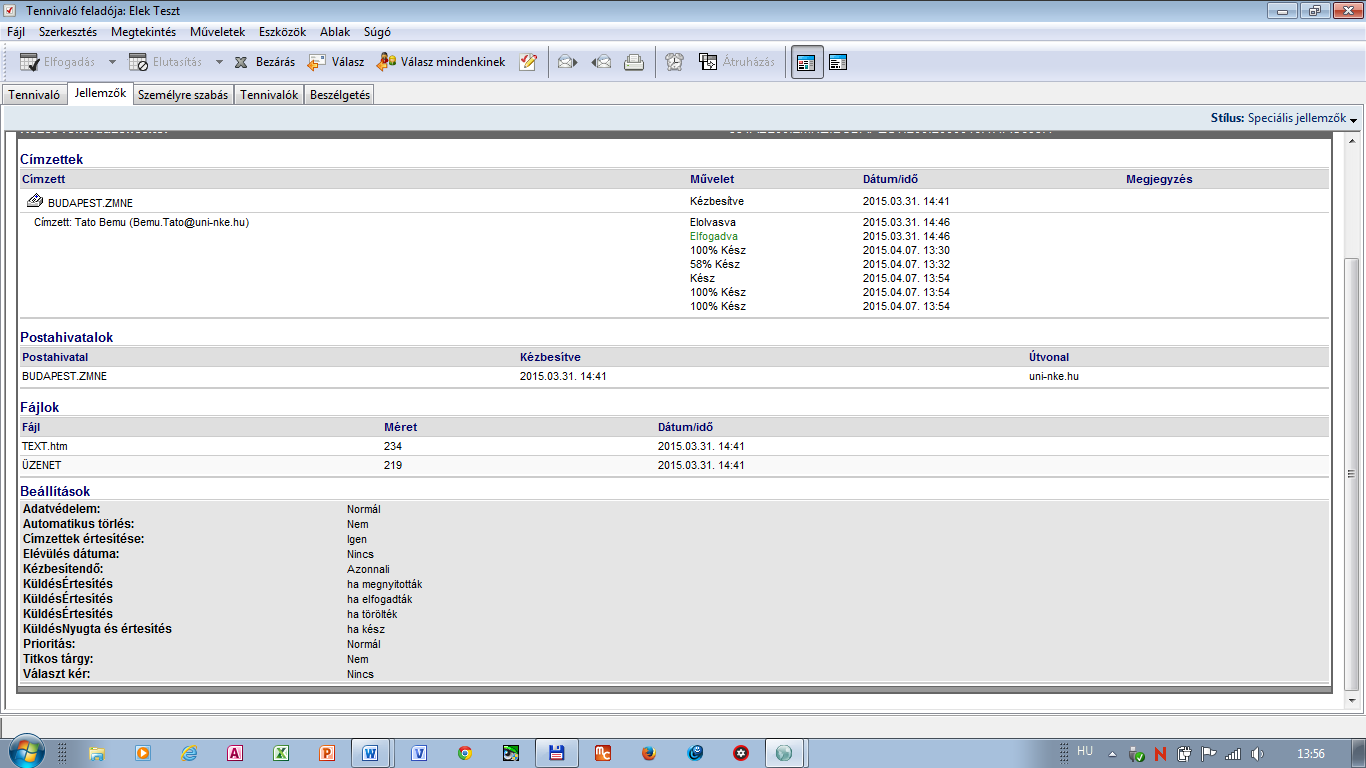
Task: Open the Megtekintés menu
Action: pyautogui.click(x=143, y=32)
